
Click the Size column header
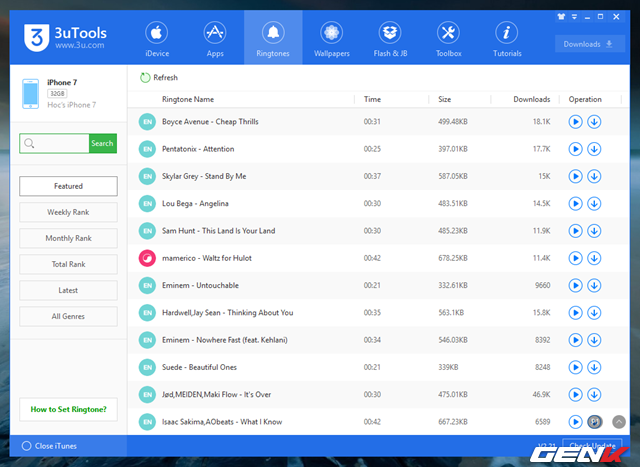pyautogui.click(x=444, y=99)
